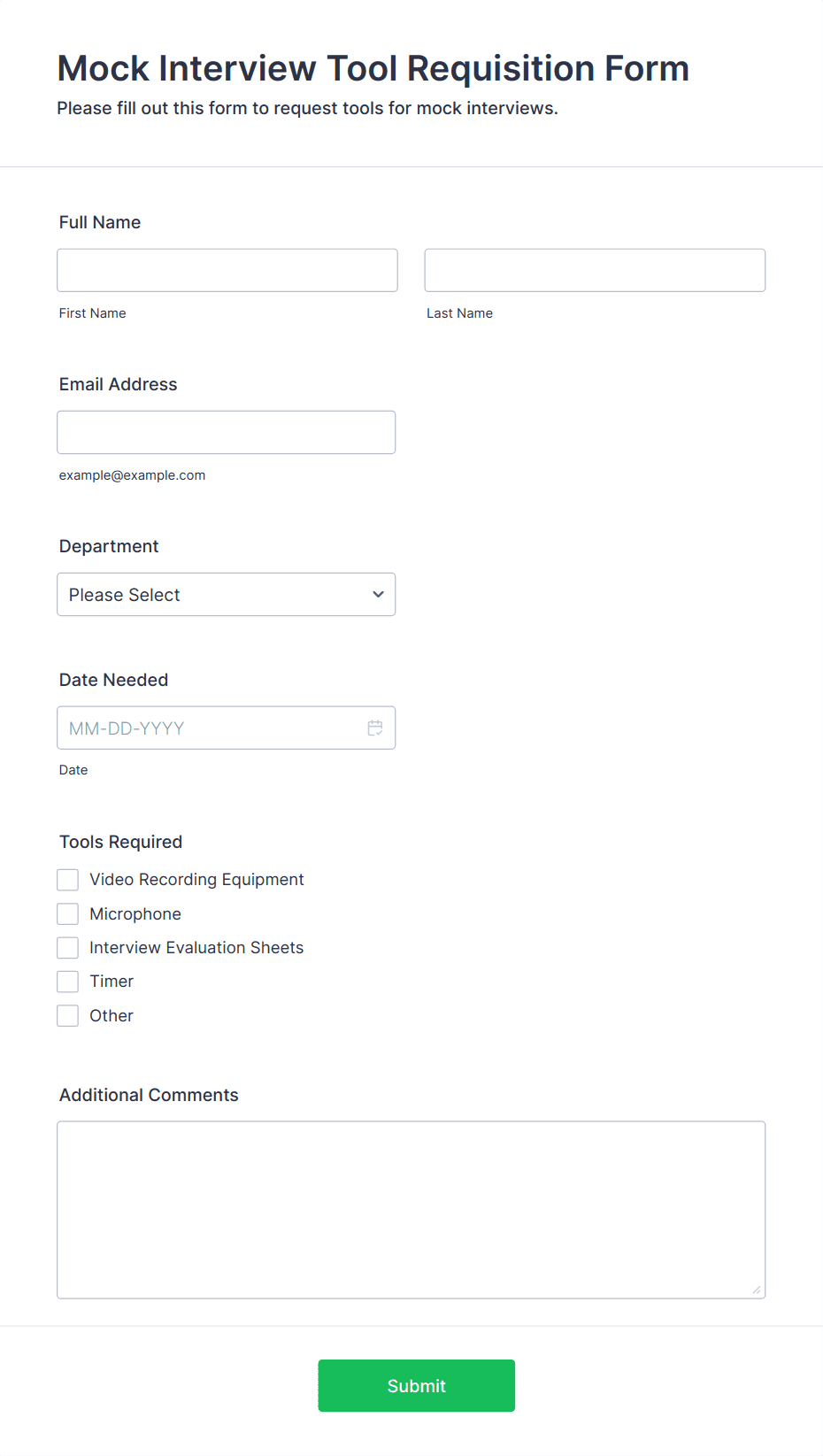The width and height of the screenshot is (823, 1456).
Task: Click the Department dropdown chevron arrow
Action: [378, 594]
